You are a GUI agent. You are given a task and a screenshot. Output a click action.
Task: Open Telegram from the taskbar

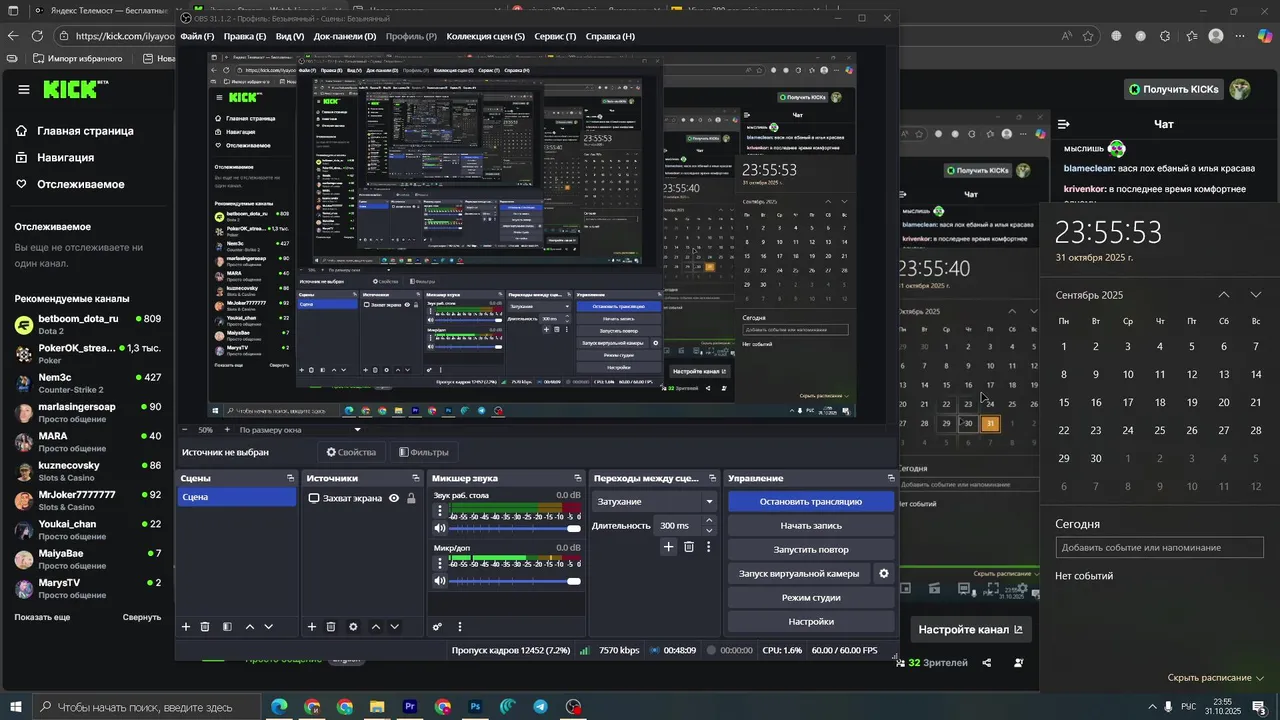[541, 707]
